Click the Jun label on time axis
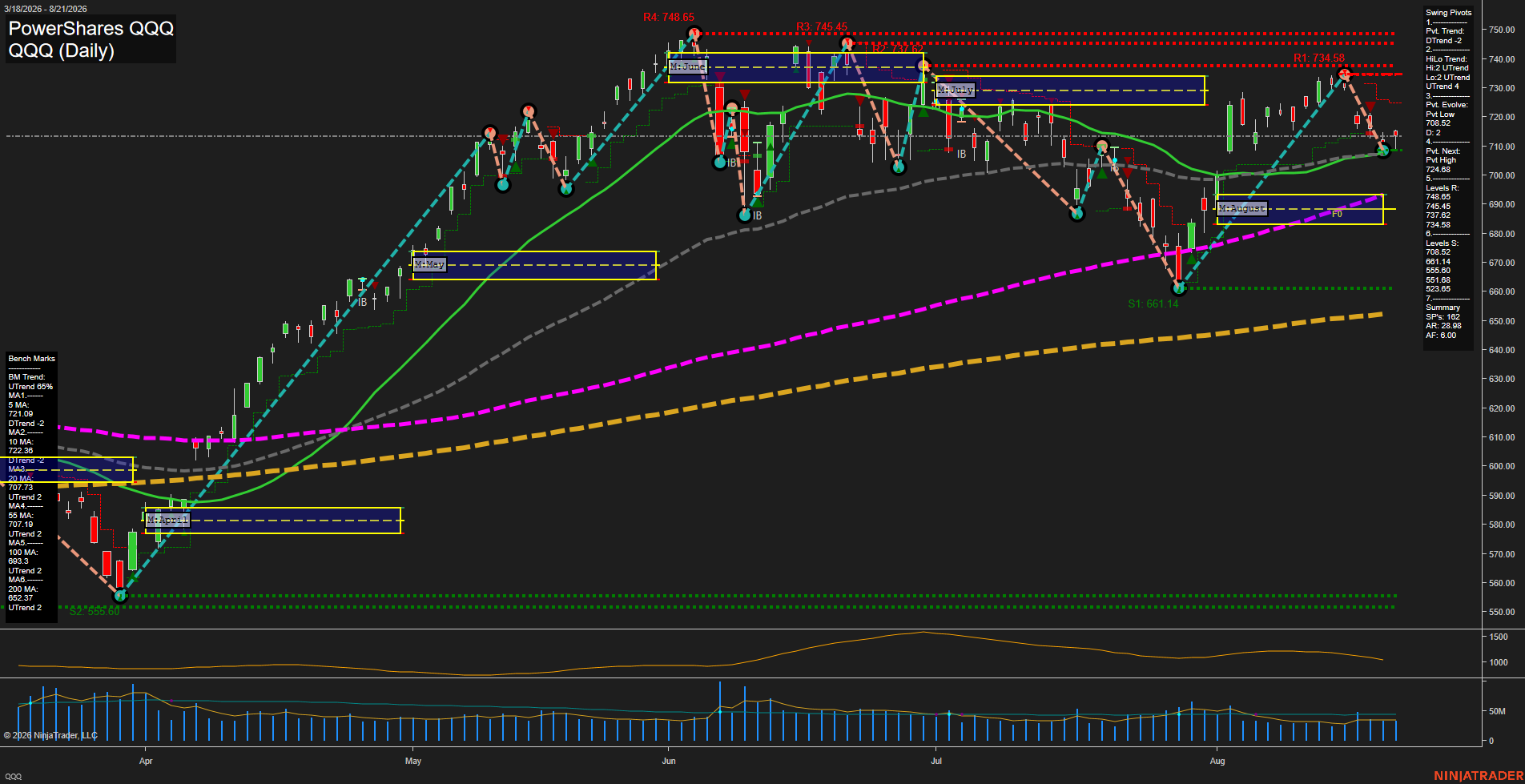1525x784 pixels. click(x=669, y=761)
